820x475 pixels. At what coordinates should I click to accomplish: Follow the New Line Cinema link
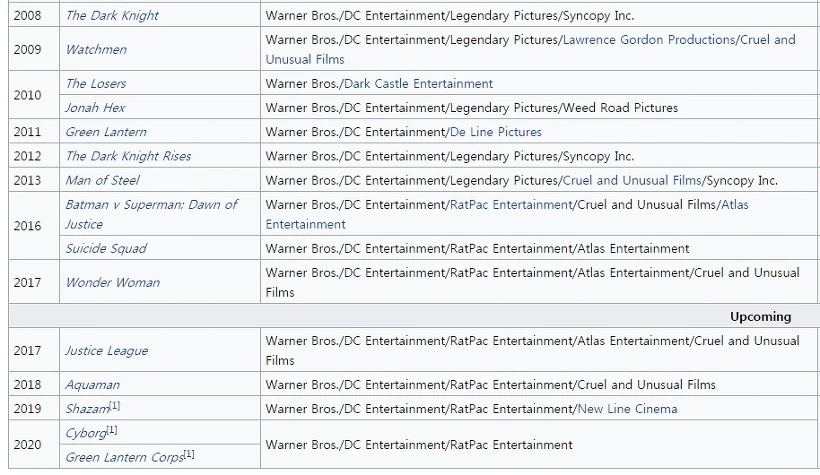627,409
